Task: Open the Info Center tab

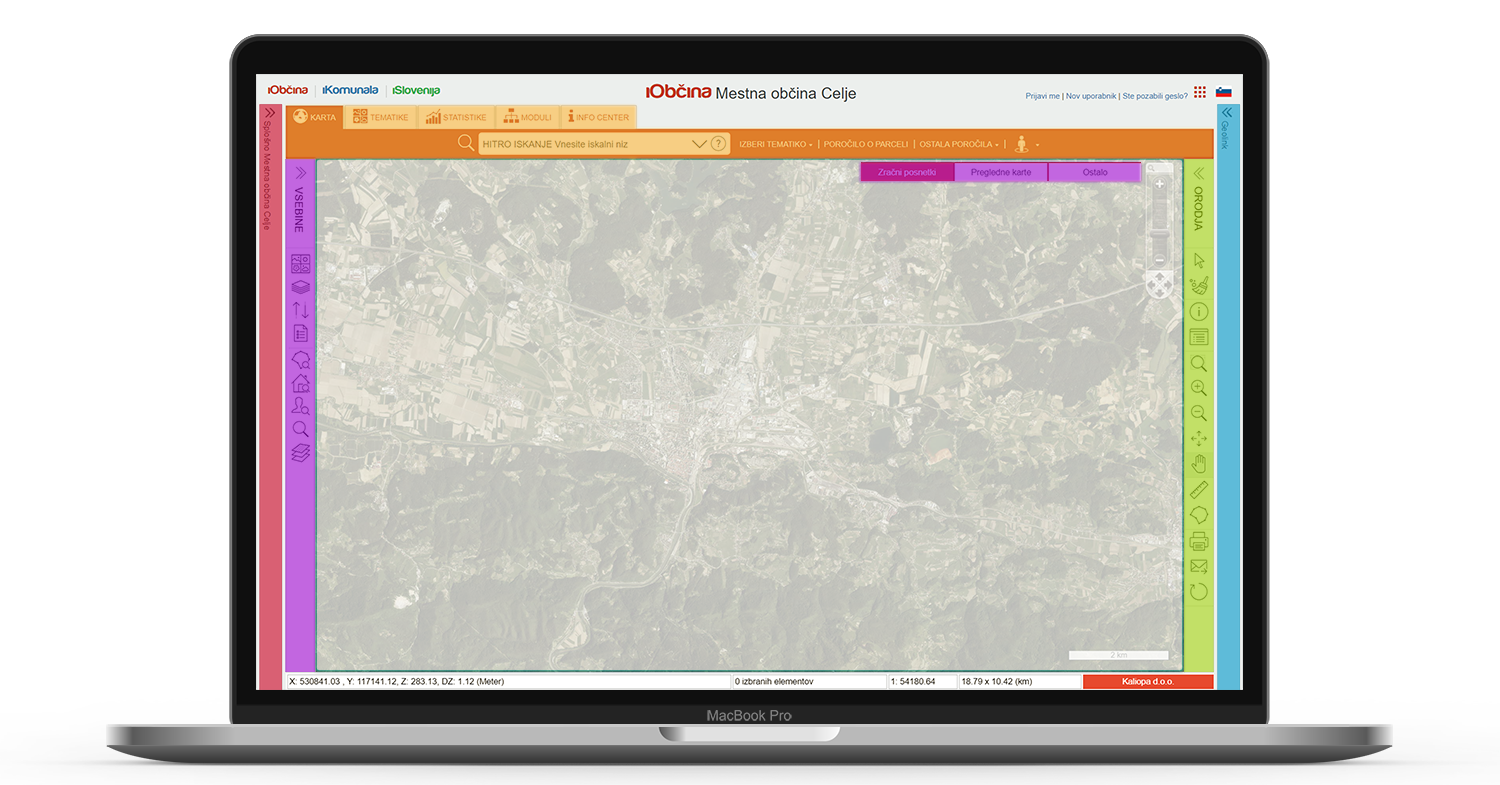Action: tap(598, 117)
